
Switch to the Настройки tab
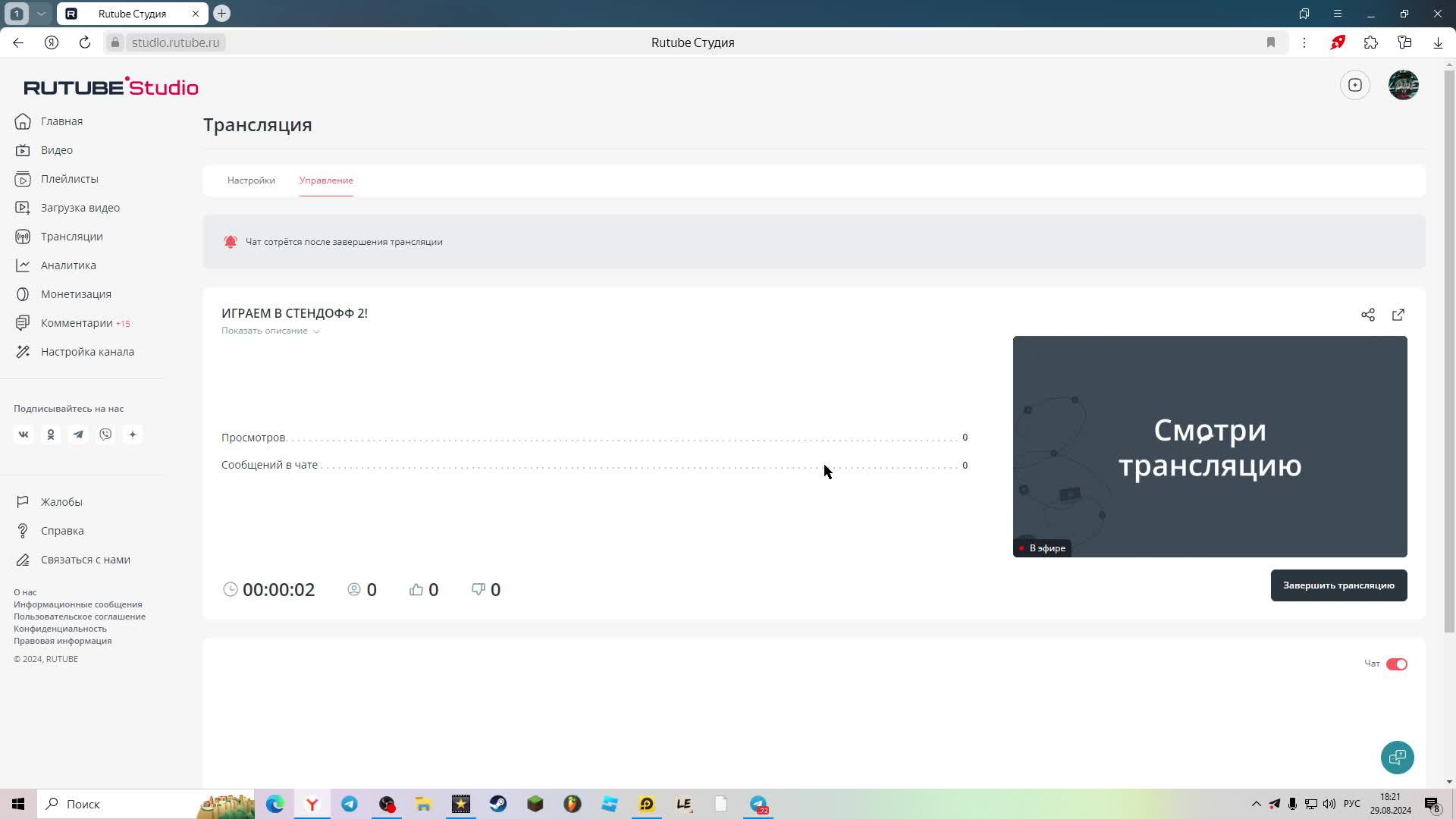coord(251,180)
